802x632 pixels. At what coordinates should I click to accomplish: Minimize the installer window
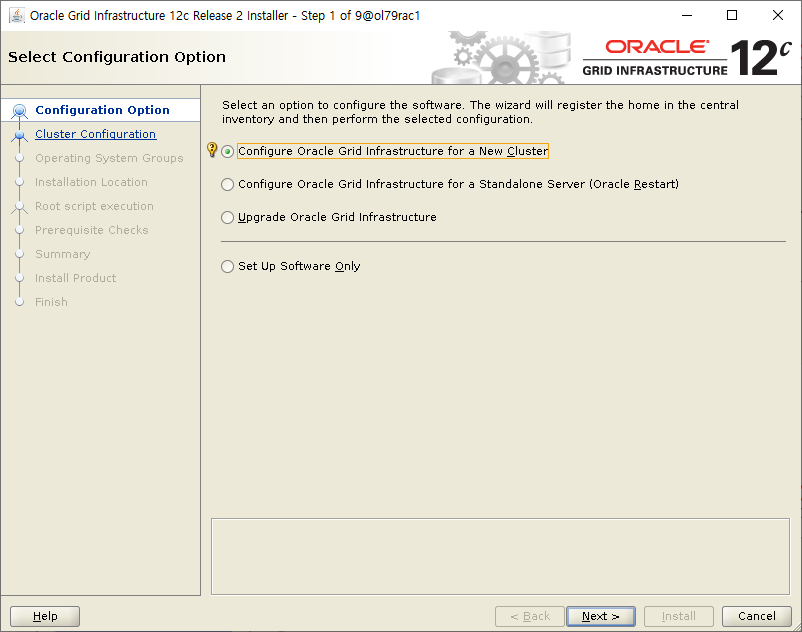tap(687, 15)
